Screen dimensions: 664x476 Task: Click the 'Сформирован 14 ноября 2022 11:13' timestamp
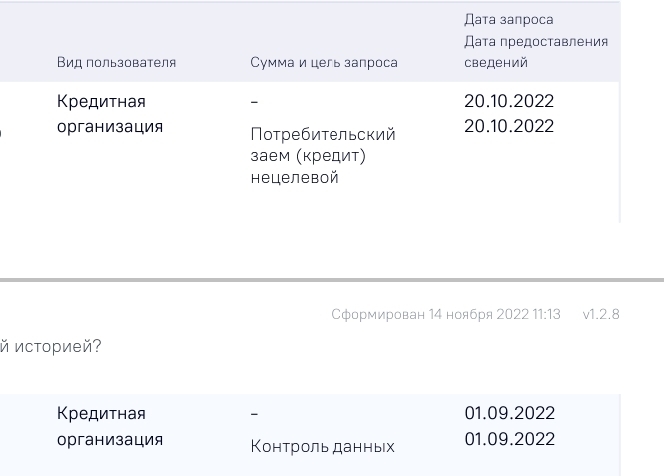point(445,314)
